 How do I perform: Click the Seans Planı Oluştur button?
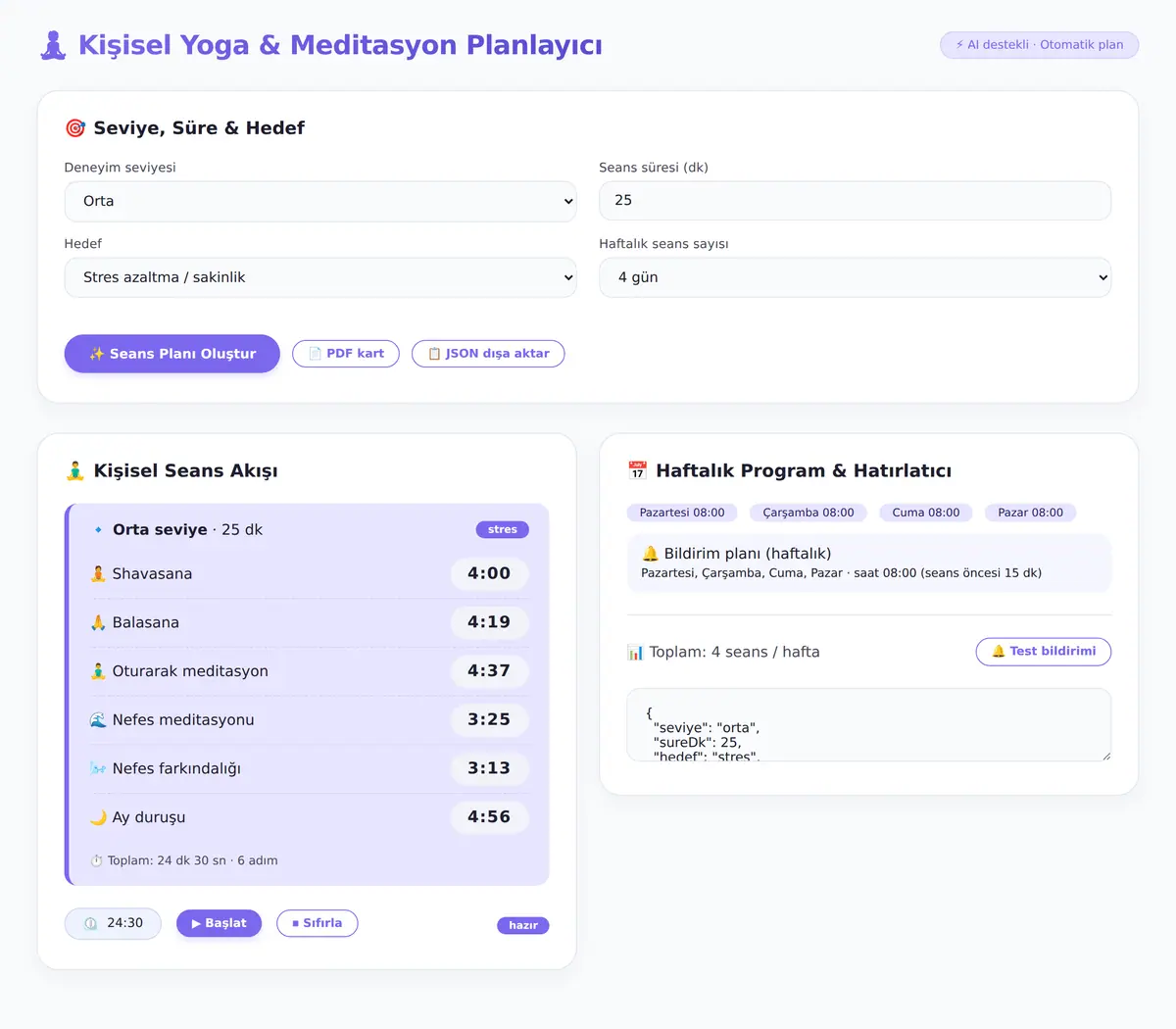pos(172,354)
